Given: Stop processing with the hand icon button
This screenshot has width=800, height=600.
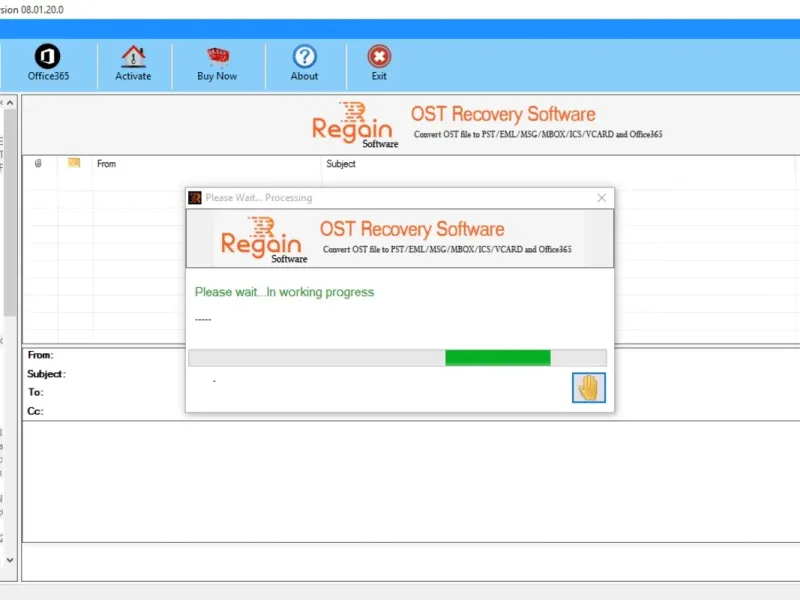Looking at the screenshot, I should tap(589, 387).
